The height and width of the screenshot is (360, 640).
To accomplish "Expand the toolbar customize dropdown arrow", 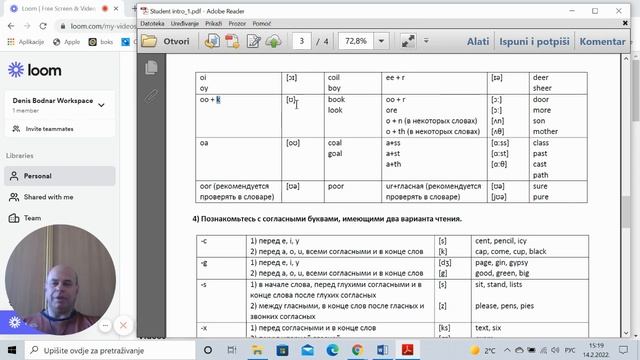I will 426,41.
